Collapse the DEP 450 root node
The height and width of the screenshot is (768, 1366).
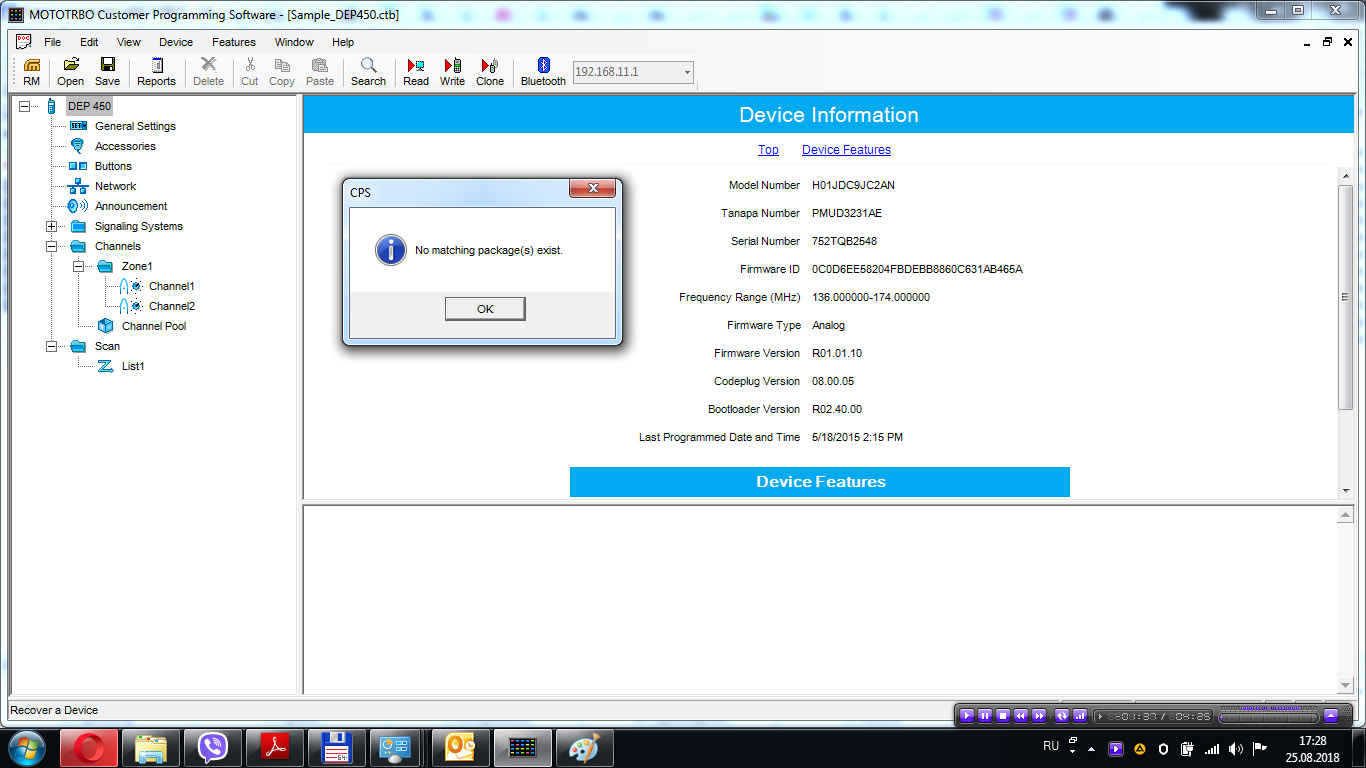(24, 106)
